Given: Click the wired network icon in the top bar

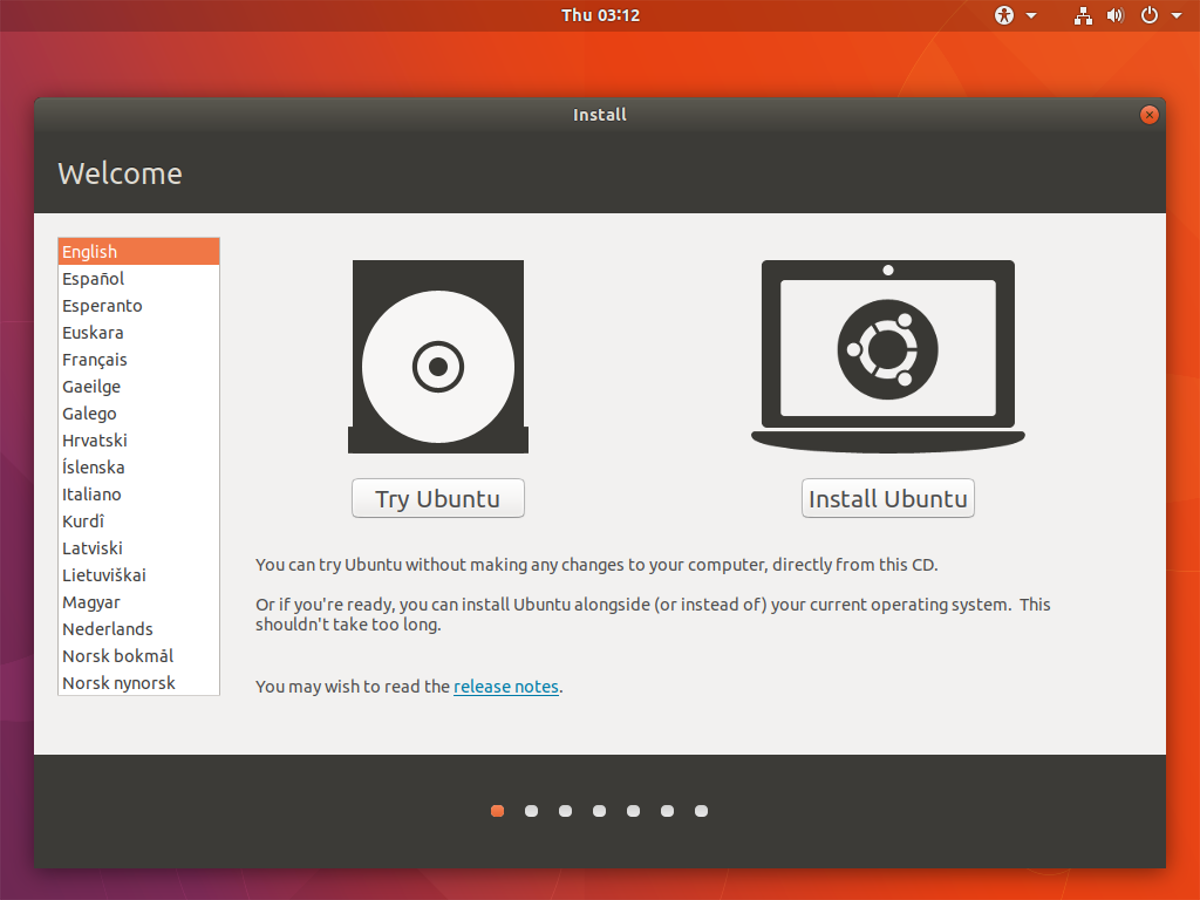Looking at the screenshot, I should (1083, 15).
